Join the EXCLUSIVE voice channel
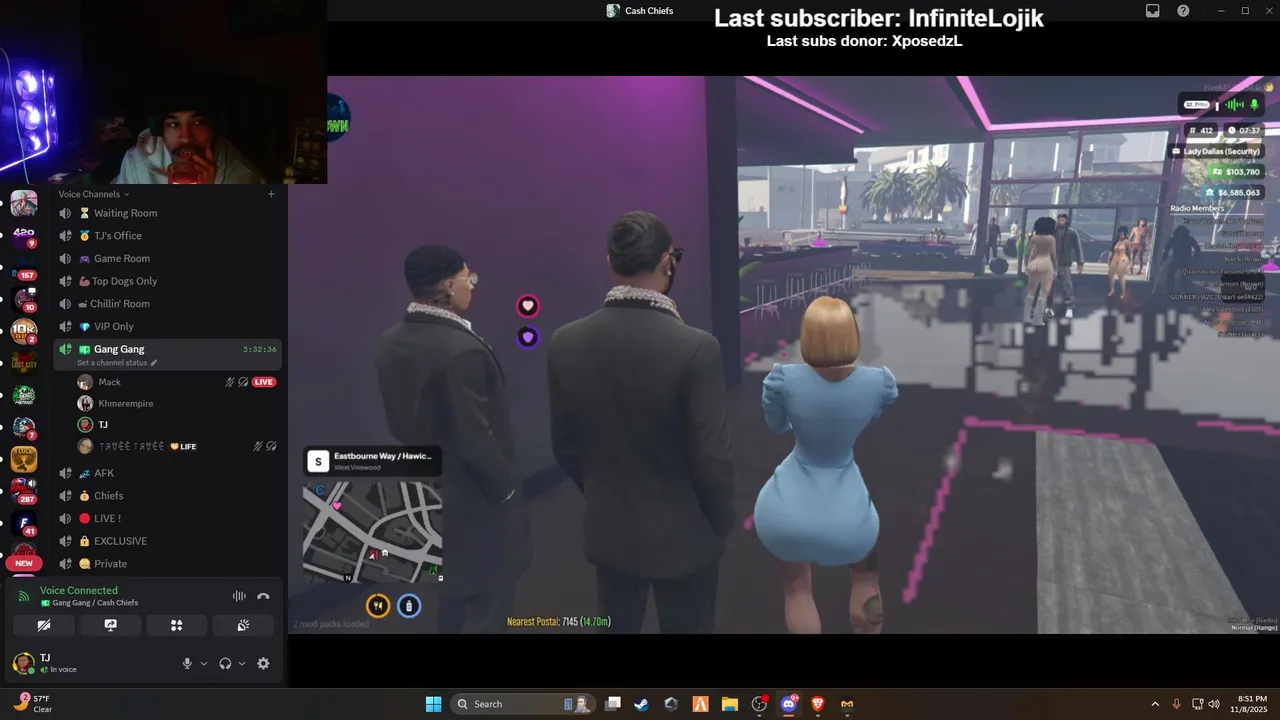Screen dimensions: 1280x720 [168, 541]
